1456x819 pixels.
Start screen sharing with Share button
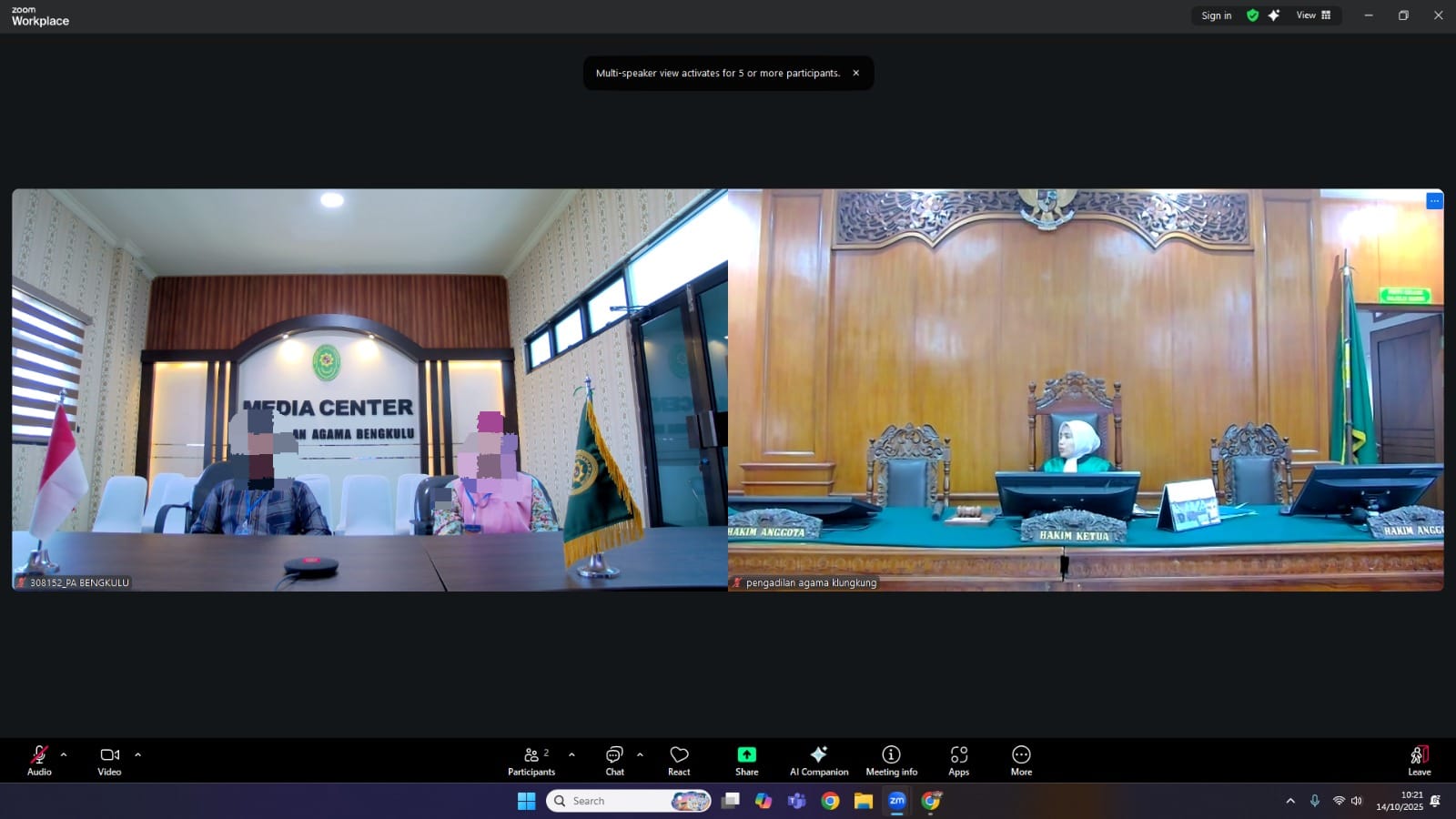746,760
